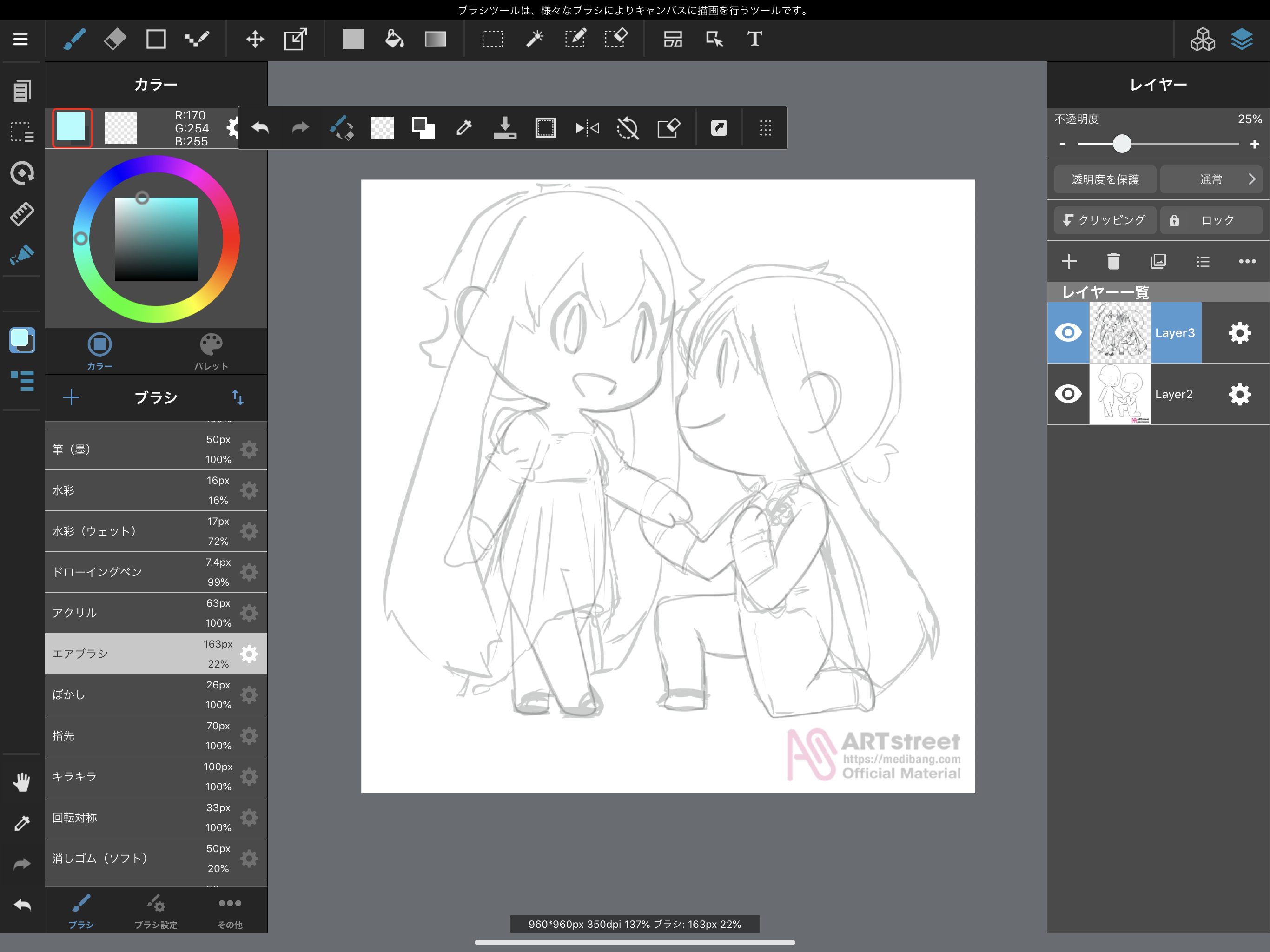The height and width of the screenshot is (952, 1270).
Task: Select Layer2 thumbnail
Action: 1119,394
